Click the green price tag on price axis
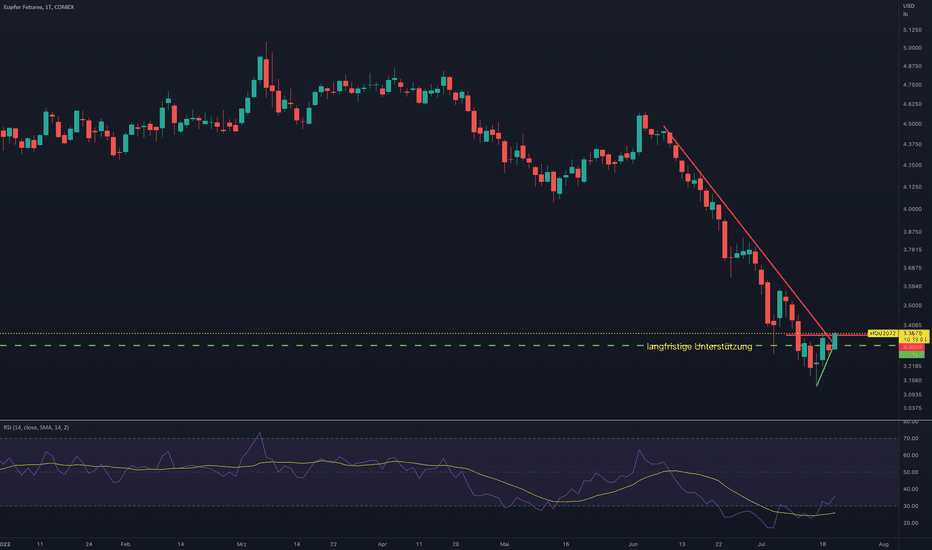The image size is (932, 550). click(x=912, y=354)
